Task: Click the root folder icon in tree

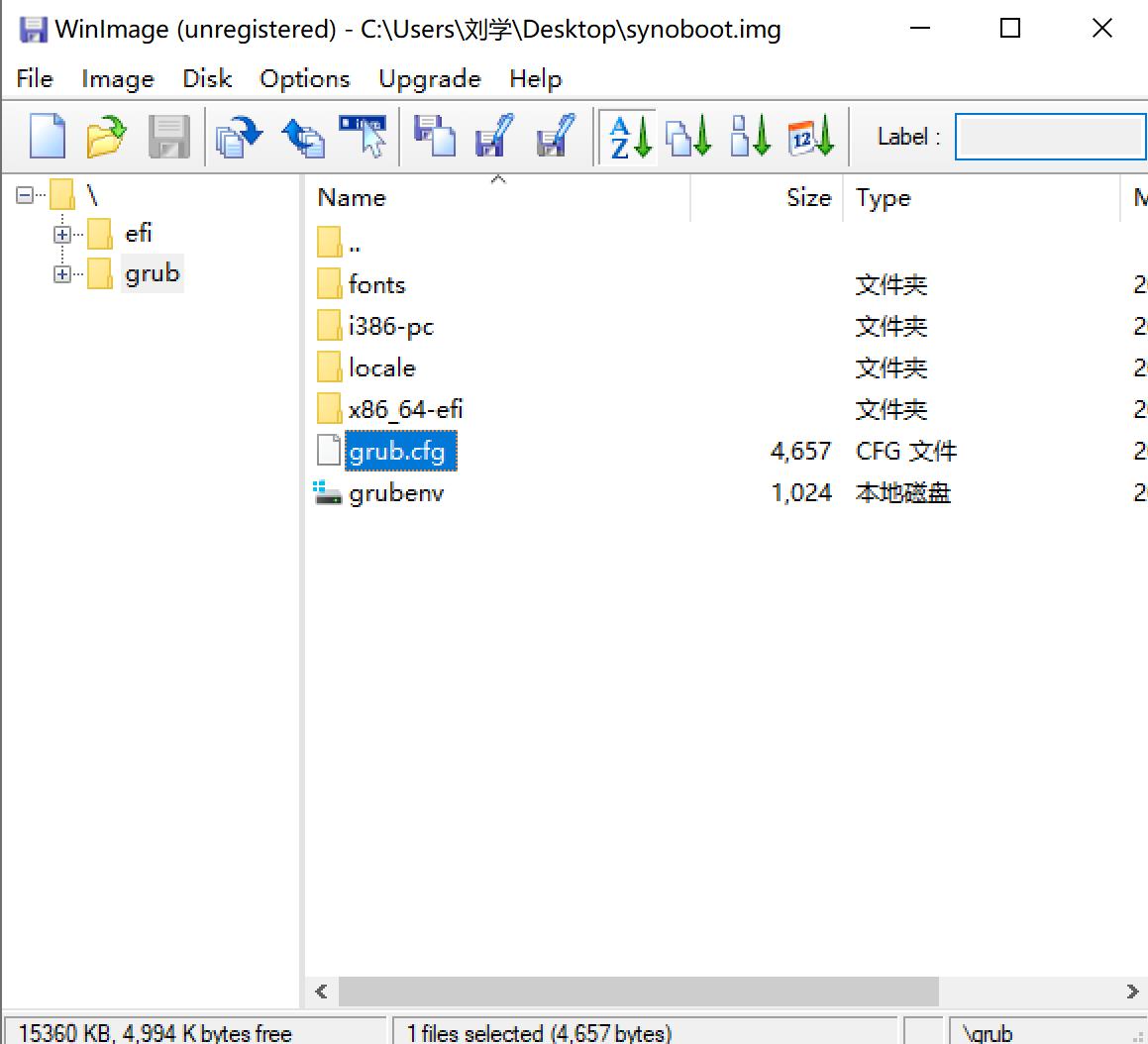Action: click(x=62, y=195)
